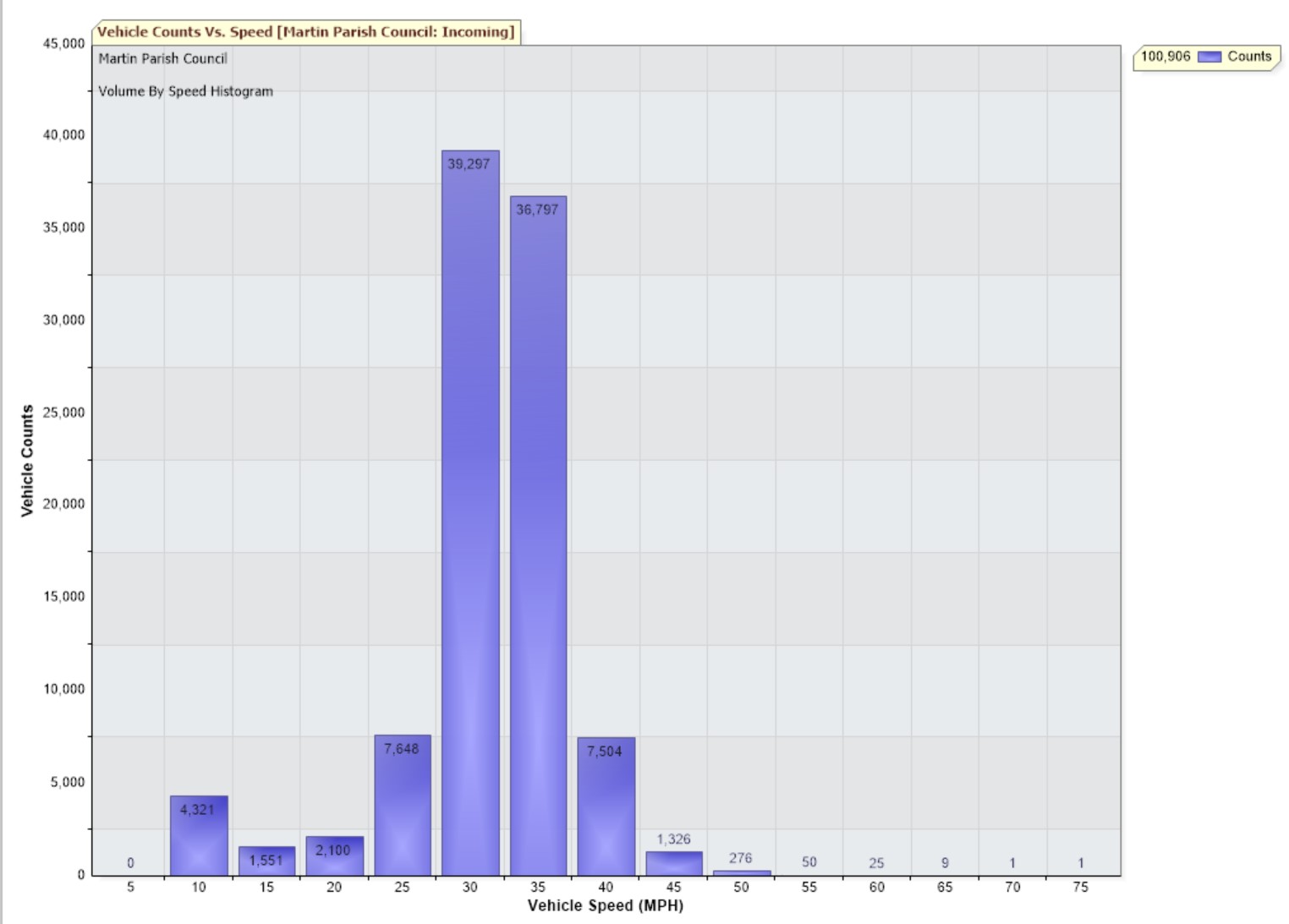Click the 'Vehicle Counts' y-axis title
This screenshot has height=924, width=1289.
(x=27, y=461)
